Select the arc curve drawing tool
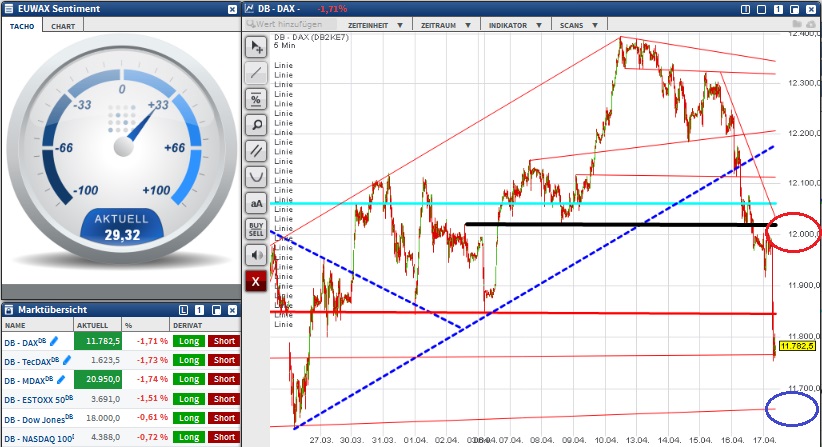This screenshot has height=447, width=822. [256, 177]
